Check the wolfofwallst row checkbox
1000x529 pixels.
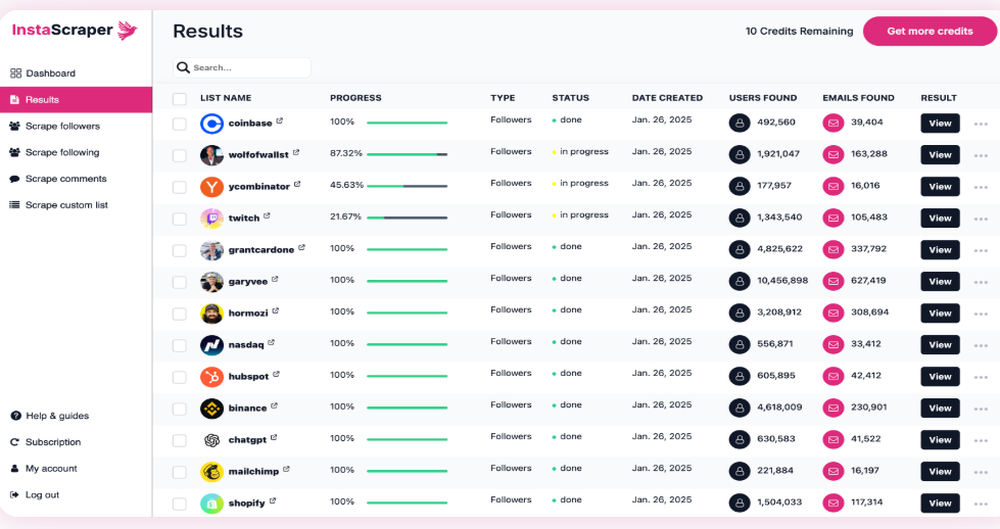(180, 155)
